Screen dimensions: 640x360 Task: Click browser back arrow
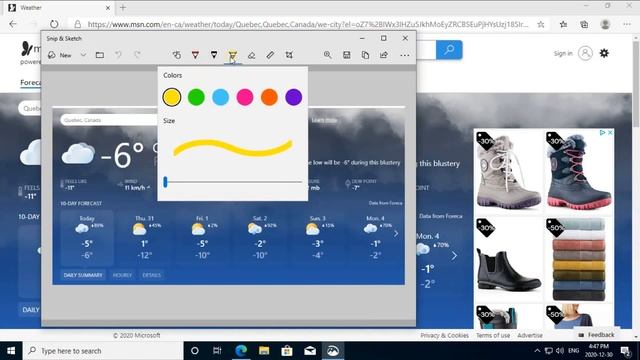click(x=13, y=24)
